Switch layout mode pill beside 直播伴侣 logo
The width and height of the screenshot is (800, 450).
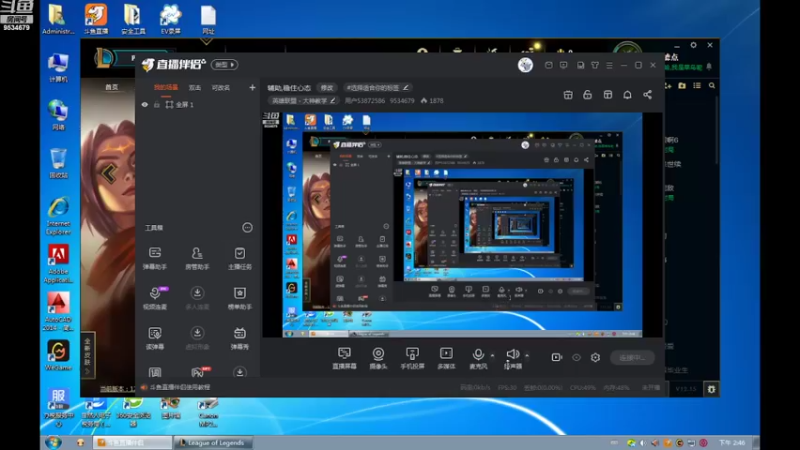click(x=224, y=65)
